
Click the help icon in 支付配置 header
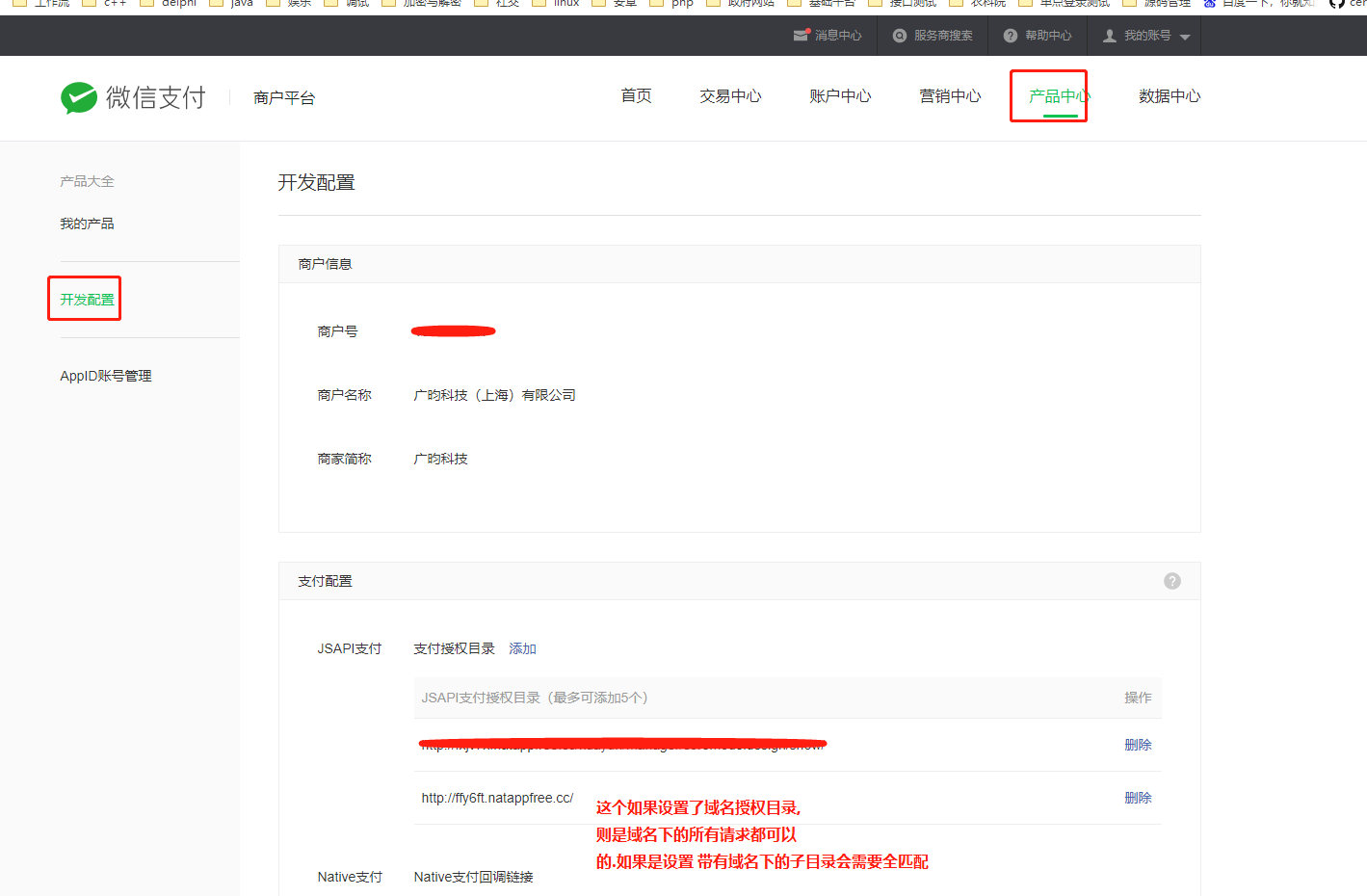click(x=1171, y=581)
